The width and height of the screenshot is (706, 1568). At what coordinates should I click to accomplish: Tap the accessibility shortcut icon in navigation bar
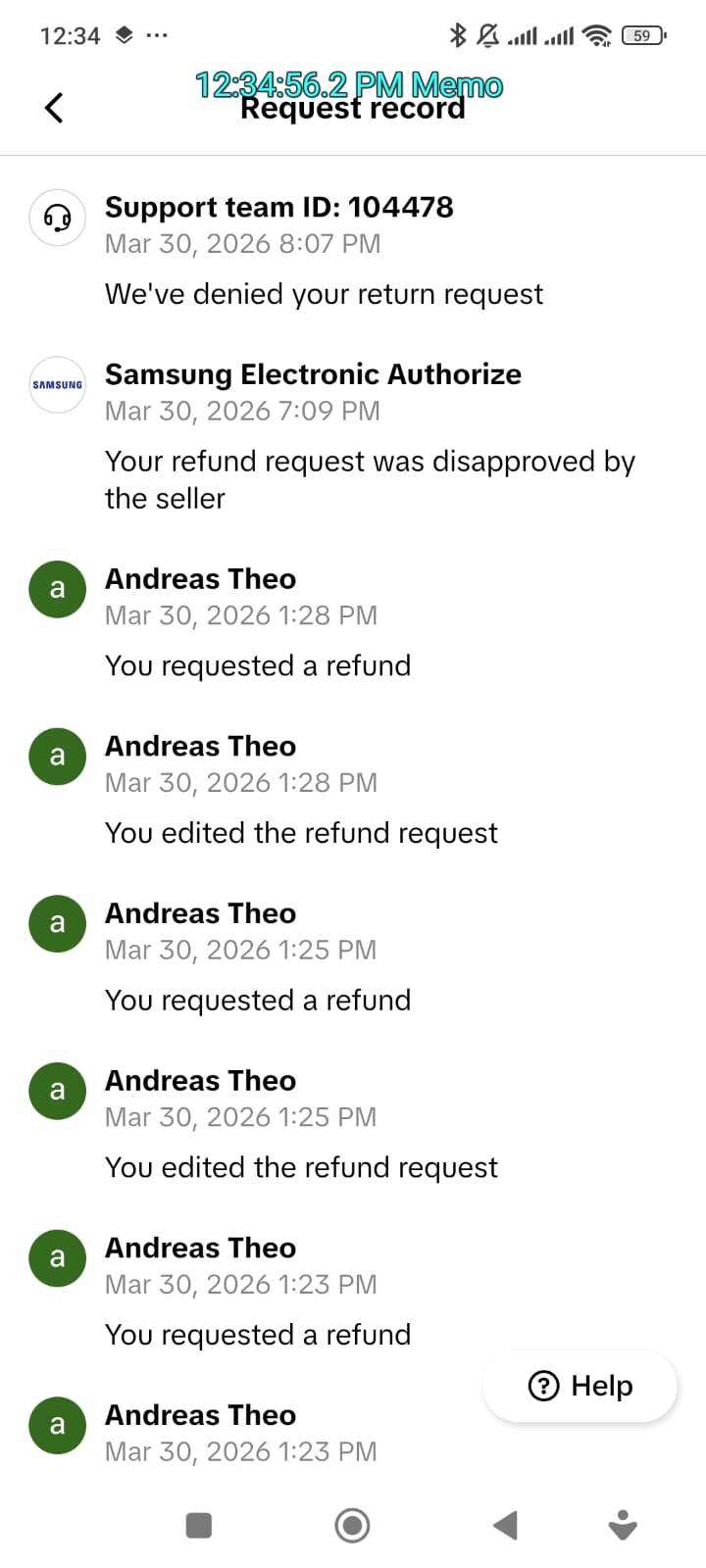(623, 1525)
